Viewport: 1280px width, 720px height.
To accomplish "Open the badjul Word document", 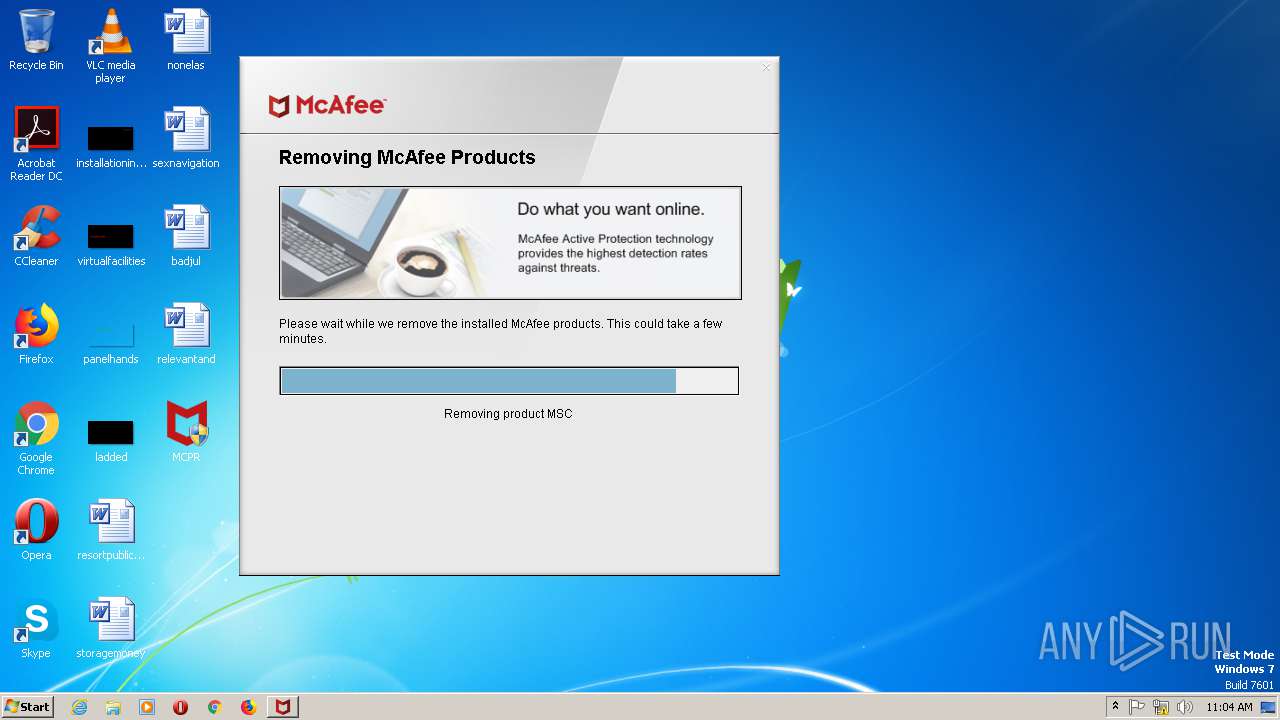I will (186, 236).
